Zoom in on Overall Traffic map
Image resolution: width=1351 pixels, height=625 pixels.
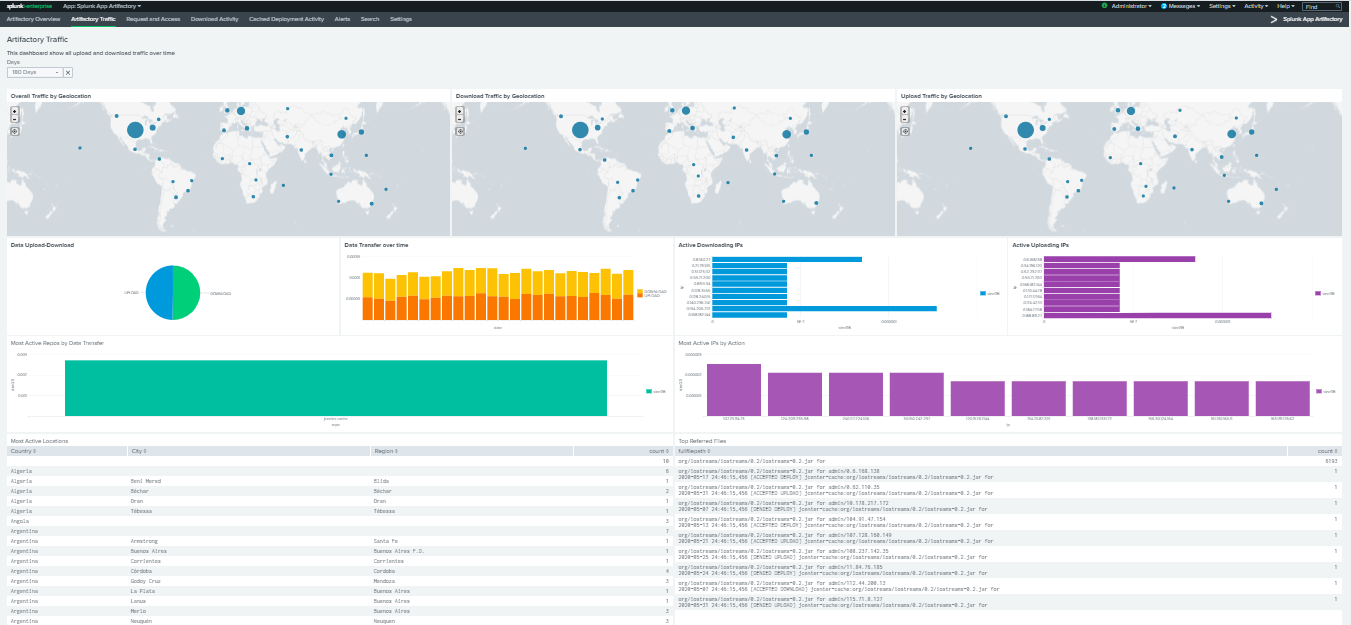15,110
